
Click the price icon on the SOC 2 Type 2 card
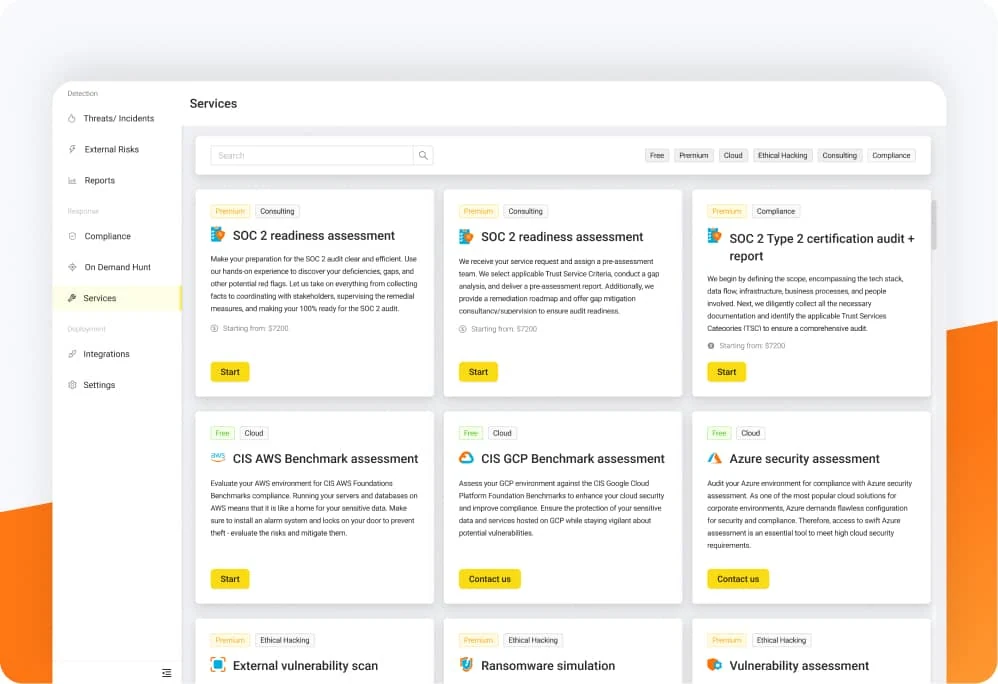pos(711,346)
